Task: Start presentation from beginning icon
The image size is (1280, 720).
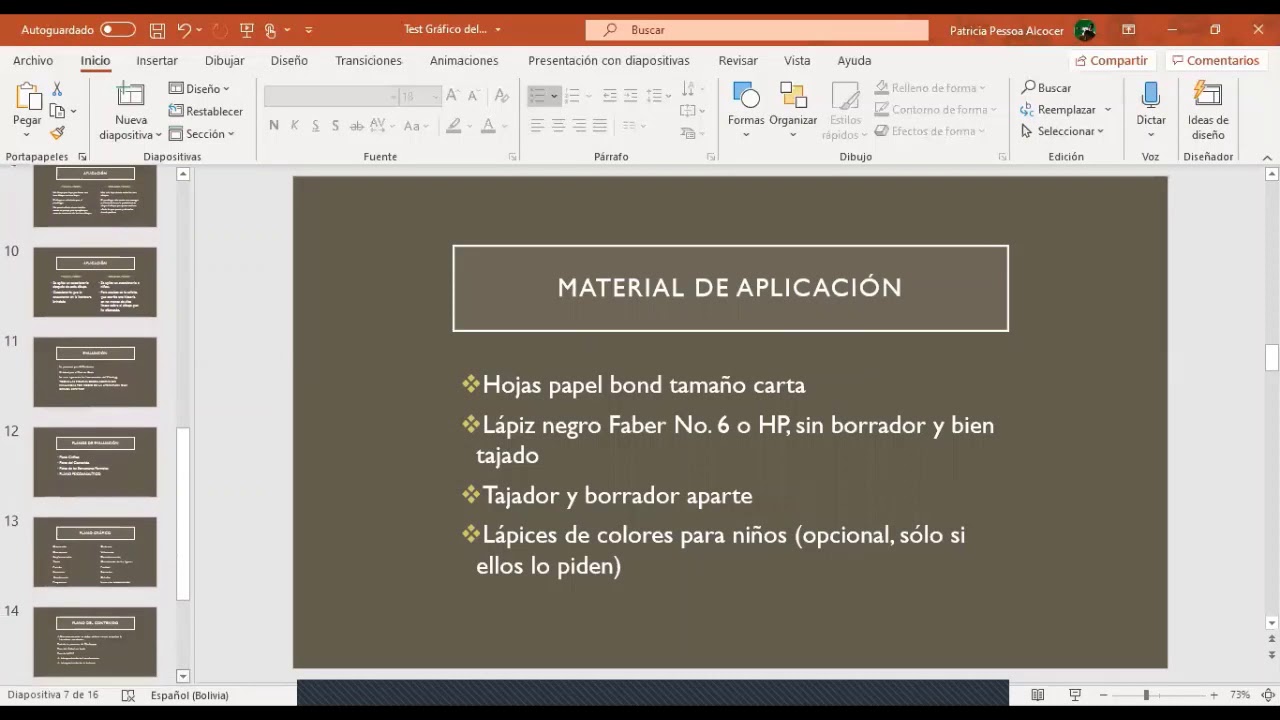Action: click(x=247, y=30)
